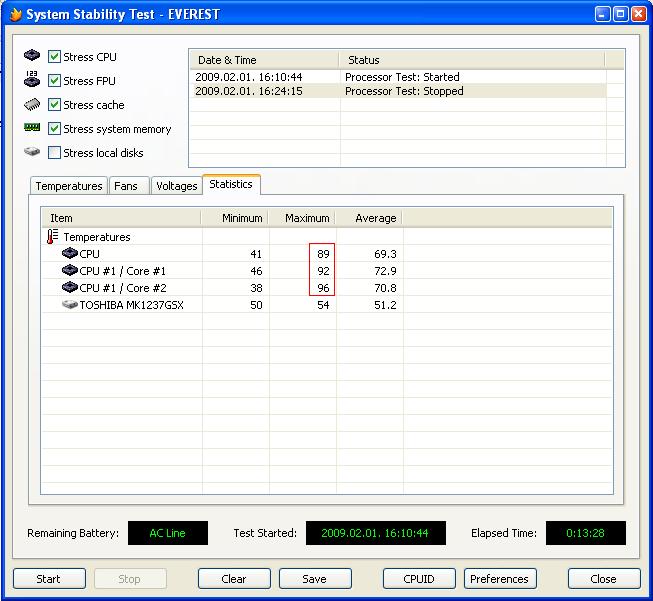The height and width of the screenshot is (601, 653).
Task: Click the Item column header
Action: [122, 218]
